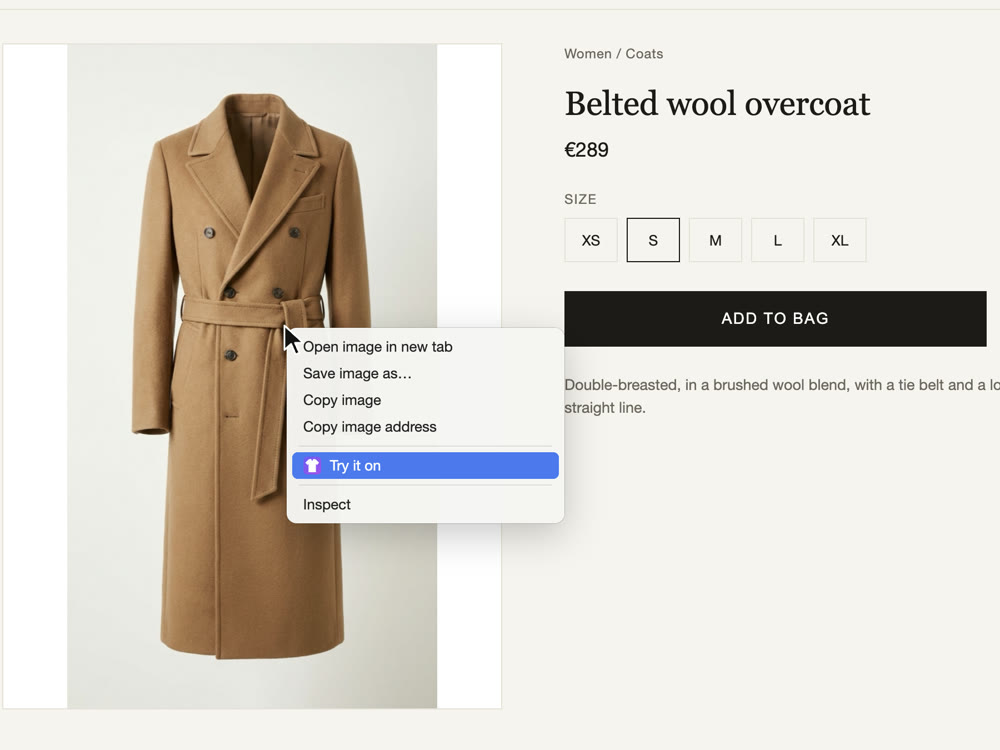This screenshot has height=750, width=1000.
Task: Click the 'Double-breasted, in a brushed wool blend' description
Action: (x=782, y=396)
